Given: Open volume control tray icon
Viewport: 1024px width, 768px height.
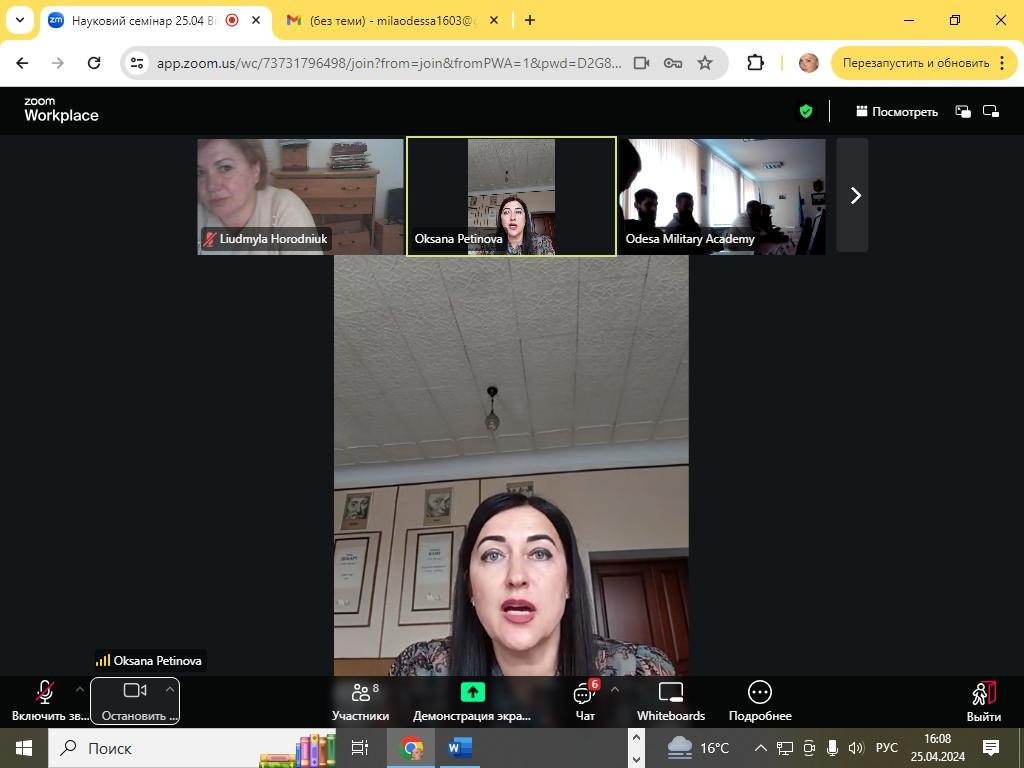Looking at the screenshot, I should pos(856,748).
